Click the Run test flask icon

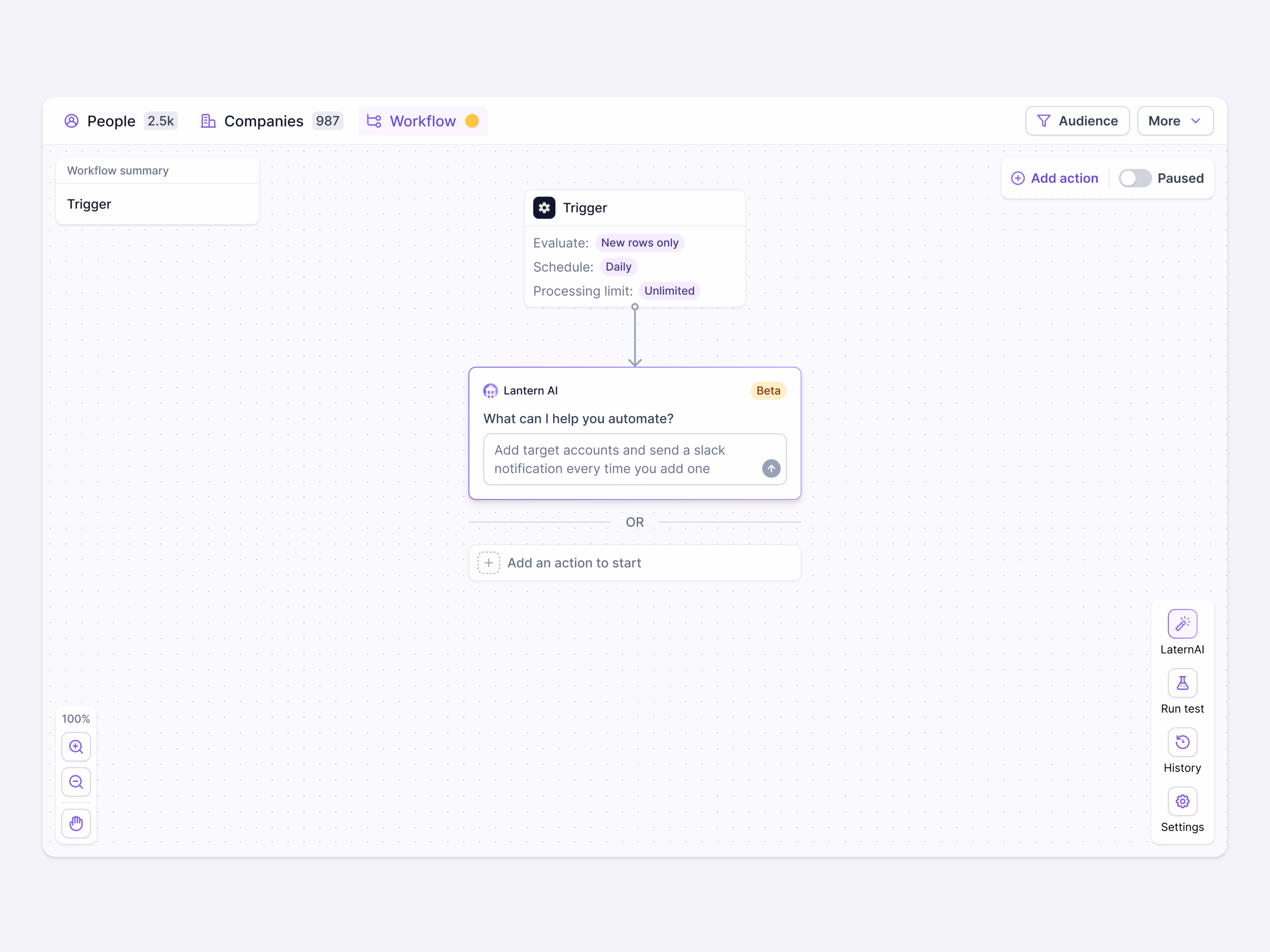(1182, 683)
